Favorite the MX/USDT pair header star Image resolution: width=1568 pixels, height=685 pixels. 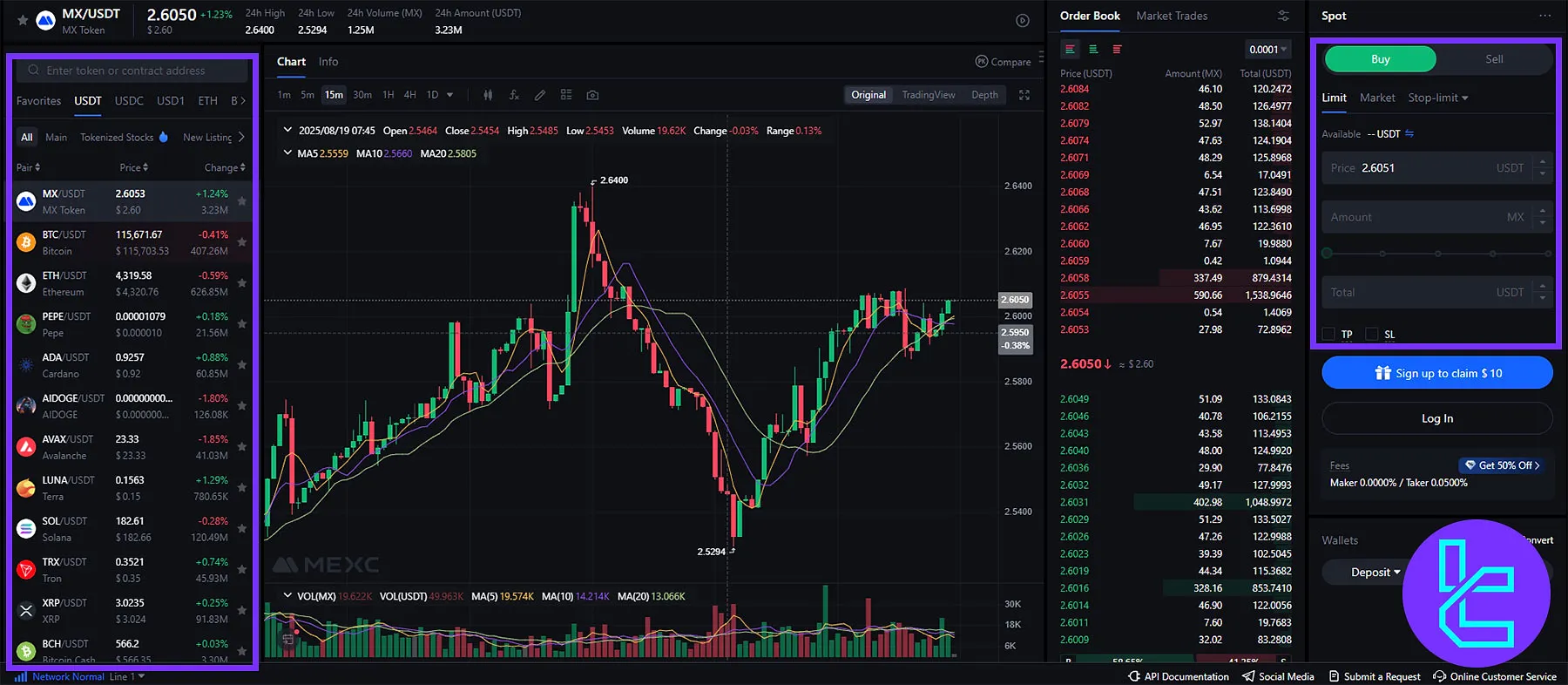[x=23, y=20]
